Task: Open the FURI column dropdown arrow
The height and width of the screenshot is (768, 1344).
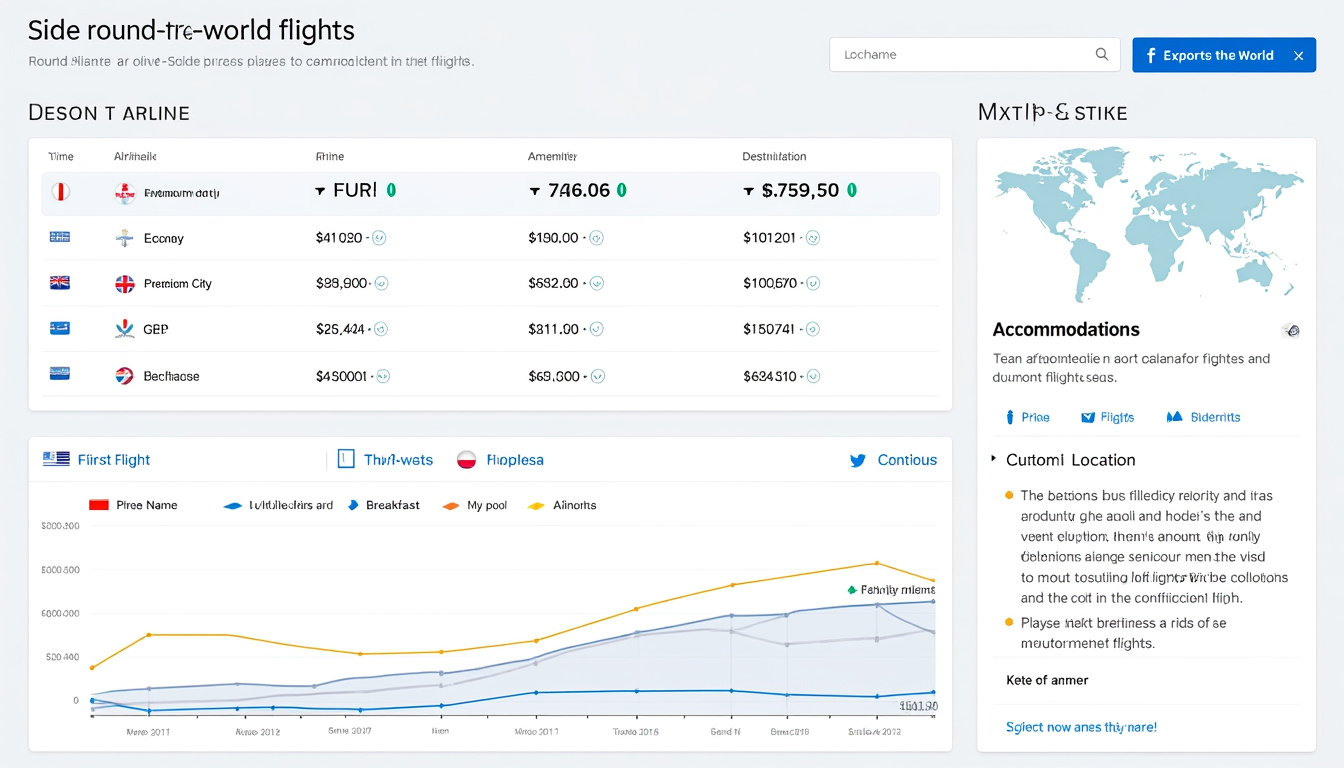Action: pyautogui.click(x=320, y=191)
